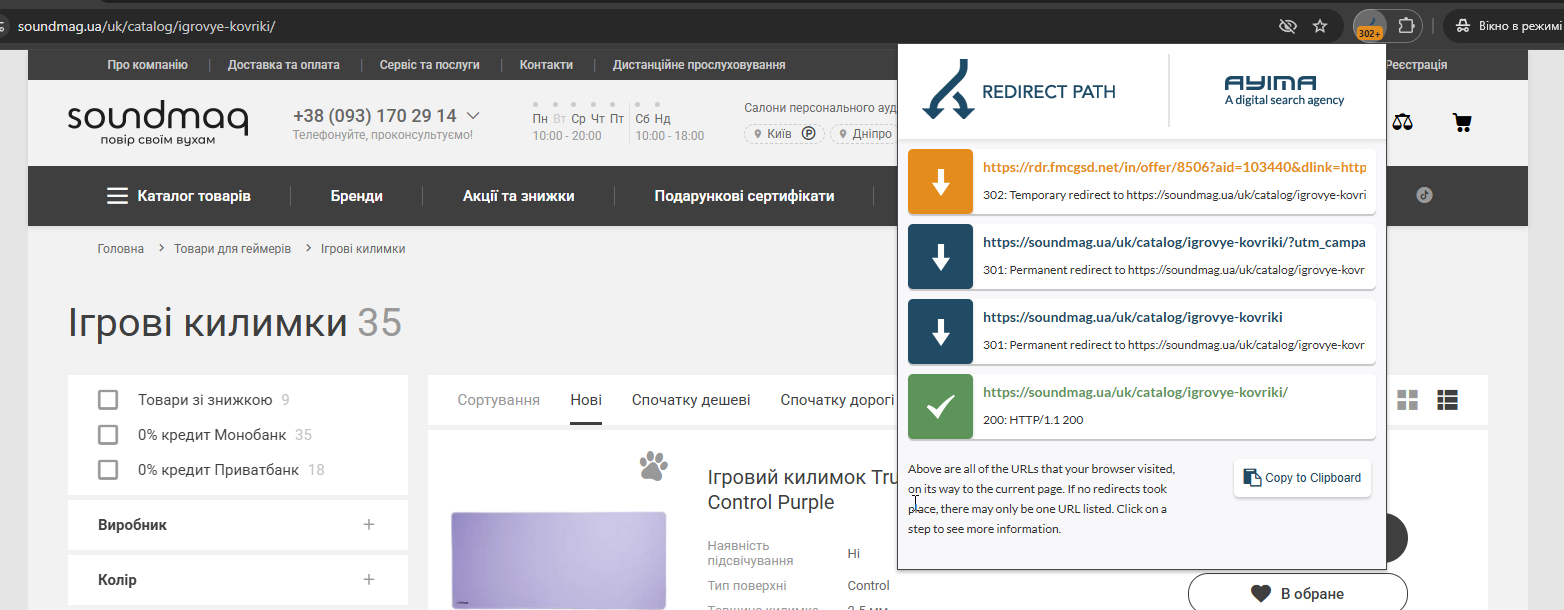Open the Ігровий килимок Control Purple product title
Screen dimensions: 1564x610
pyautogui.click(x=801, y=490)
